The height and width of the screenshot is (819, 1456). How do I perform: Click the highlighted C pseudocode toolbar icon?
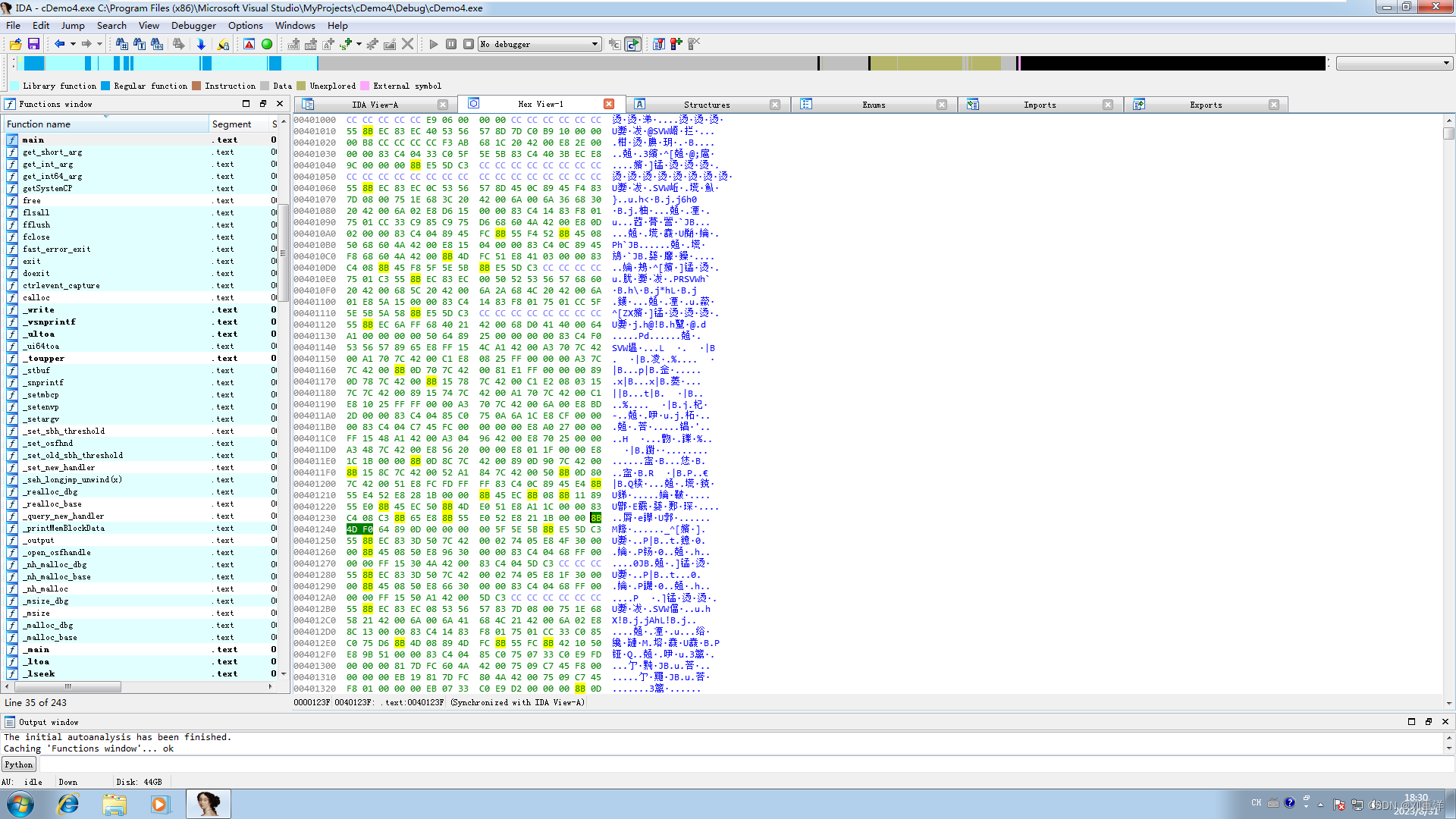point(632,44)
